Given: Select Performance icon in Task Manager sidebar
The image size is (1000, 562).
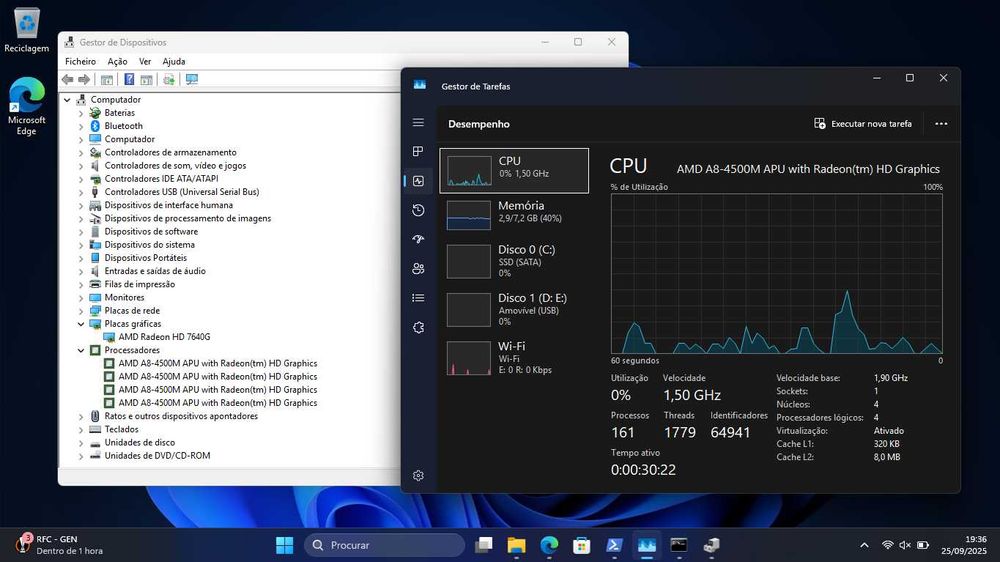Looking at the screenshot, I should click(418, 181).
